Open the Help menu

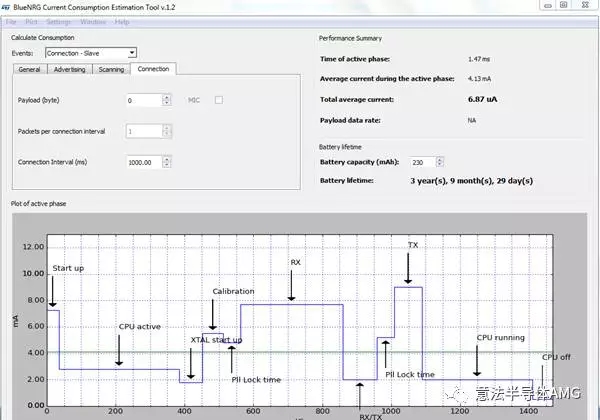[122, 22]
